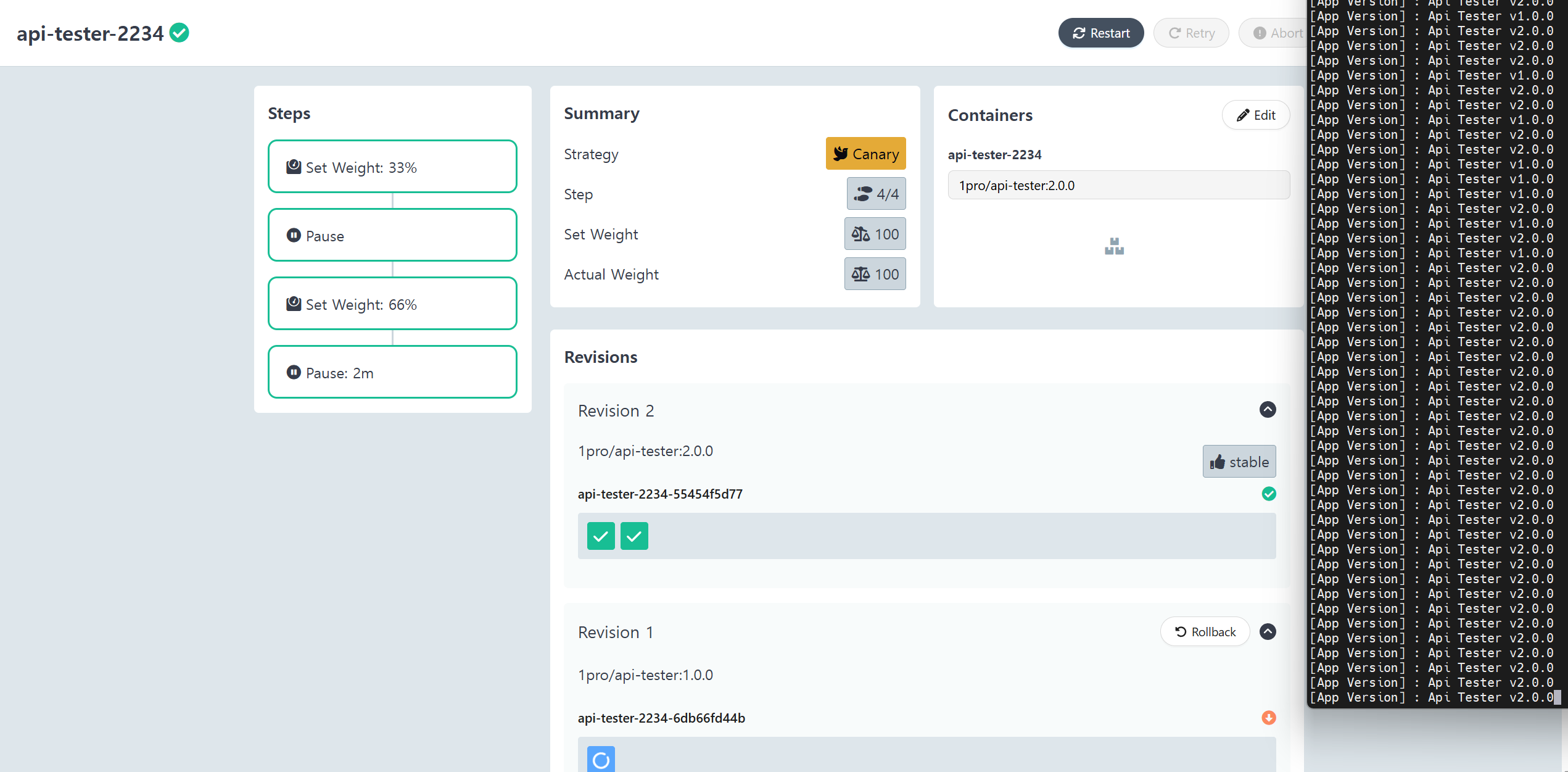Viewport: 1568px width, 772px height.
Task: Click the second green pod checkmark in Revision 2
Action: pos(634,536)
